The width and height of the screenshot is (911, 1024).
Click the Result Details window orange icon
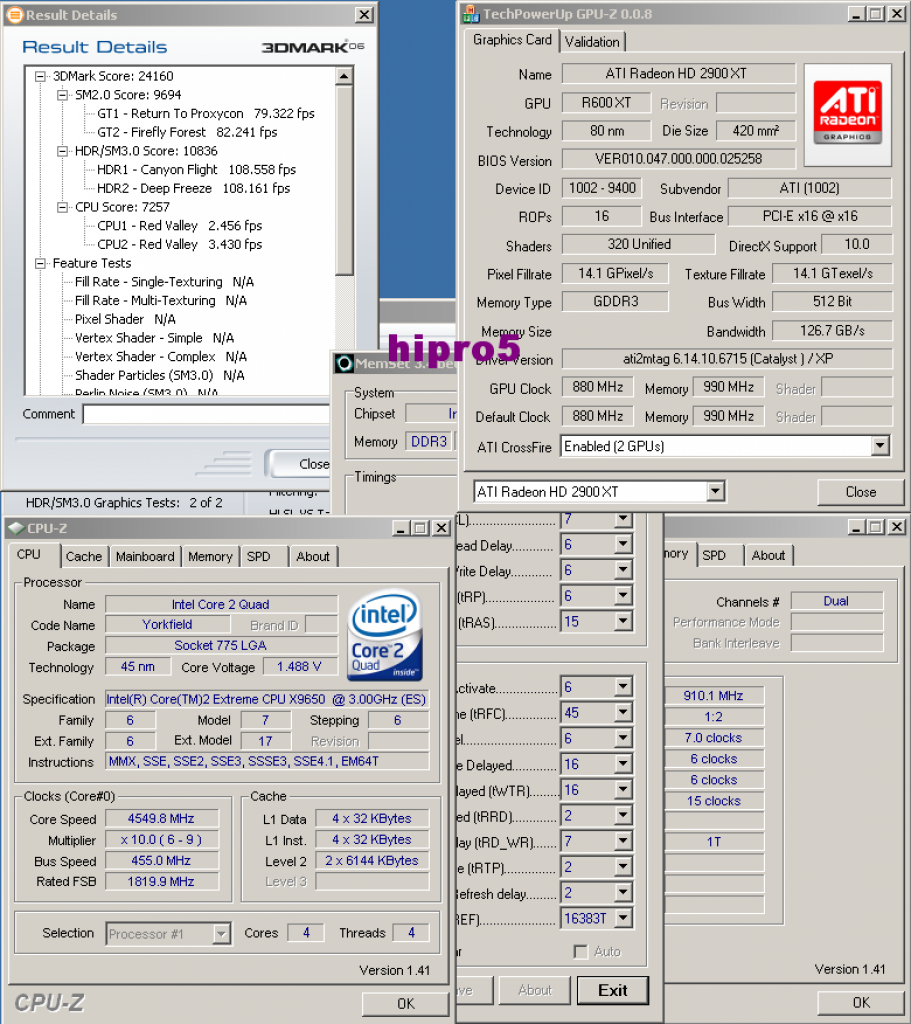[14, 15]
